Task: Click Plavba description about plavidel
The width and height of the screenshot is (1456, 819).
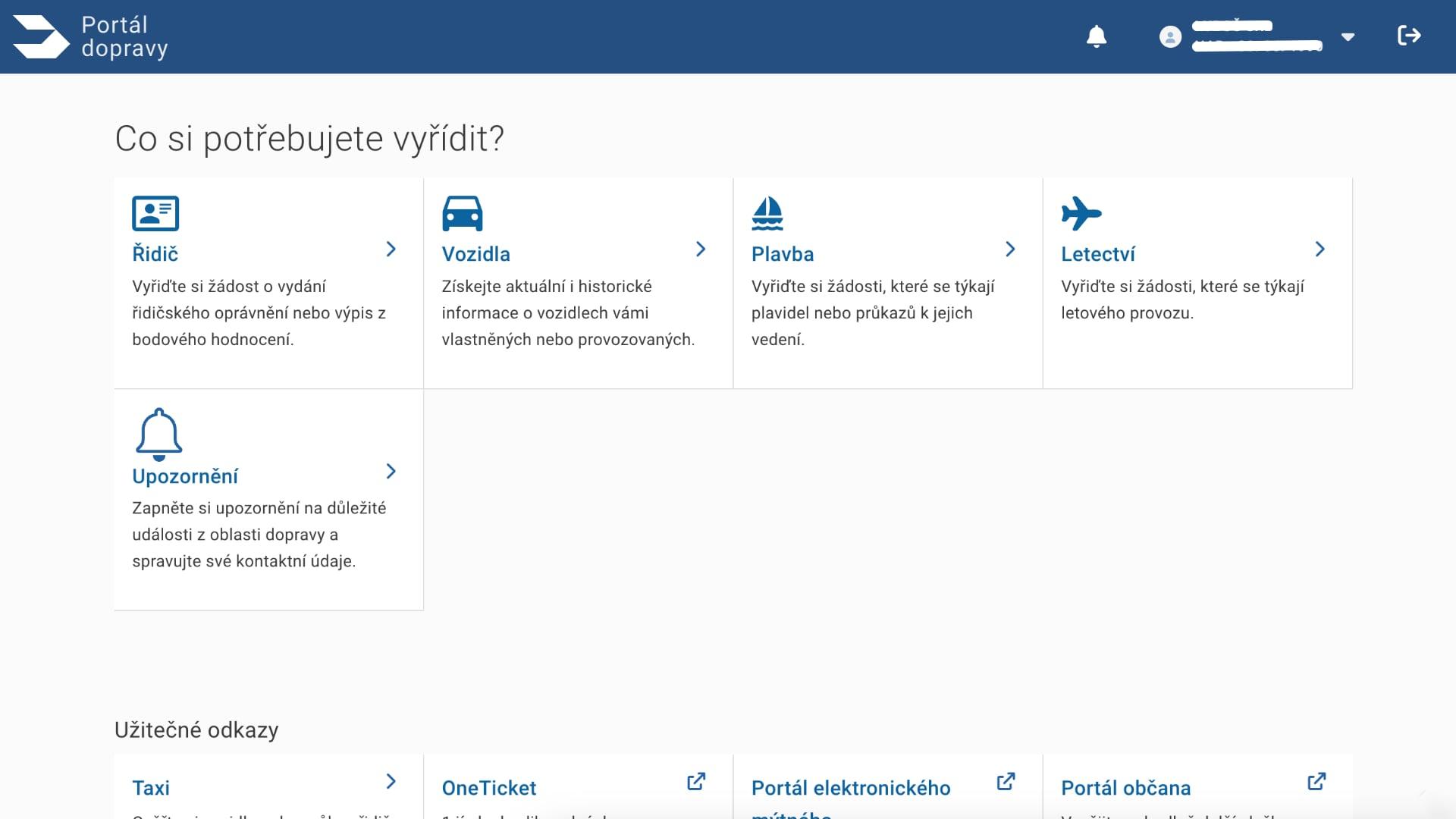Action: tap(873, 313)
